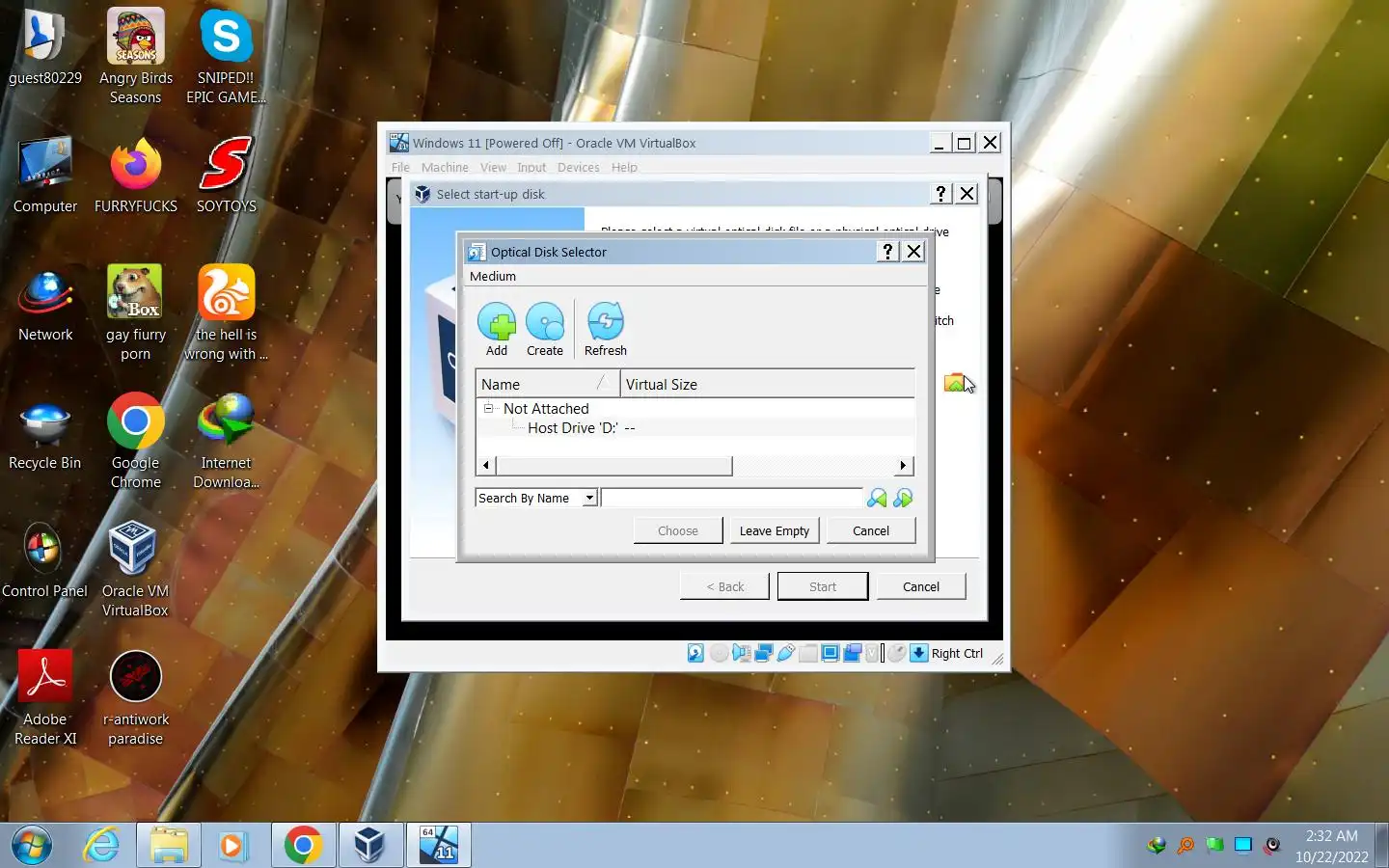Open Oracle VM VirtualBox desktop shortcut
The width and height of the screenshot is (1389, 868).
135,569
